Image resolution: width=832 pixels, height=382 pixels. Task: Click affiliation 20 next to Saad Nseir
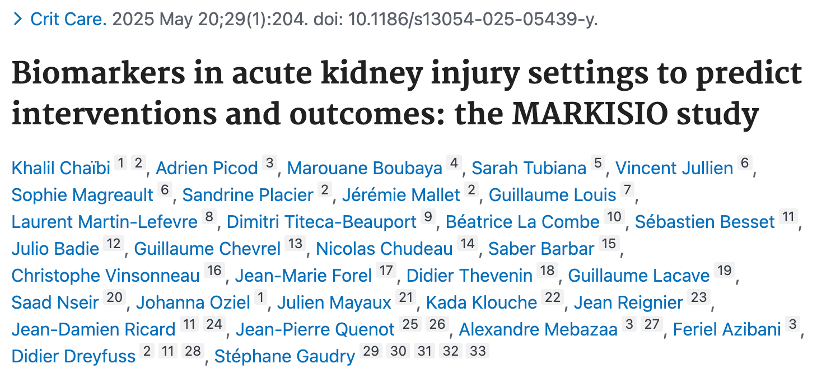(x=114, y=298)
